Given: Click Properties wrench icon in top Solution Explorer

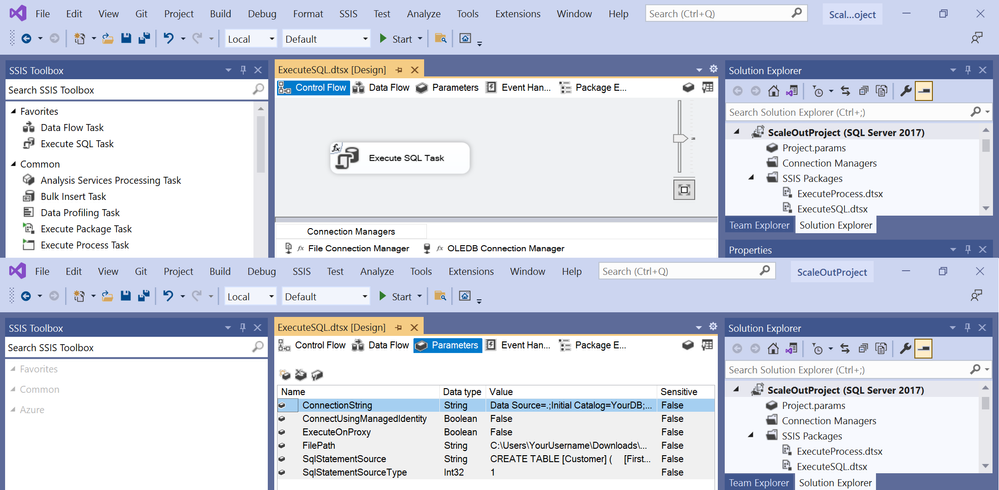Looking at the screenshot, I should click(x=905, y=92).
